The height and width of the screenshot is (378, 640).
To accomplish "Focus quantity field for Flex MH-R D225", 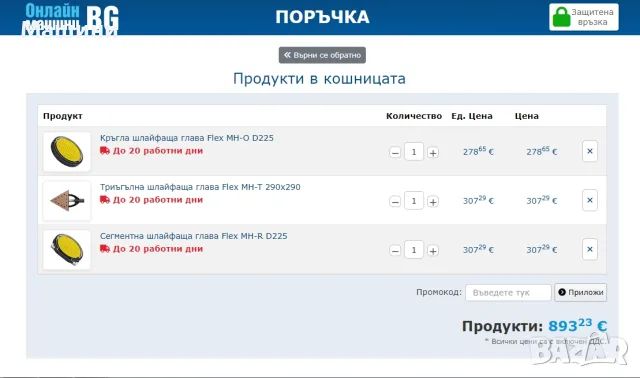I will coord(414,250).
